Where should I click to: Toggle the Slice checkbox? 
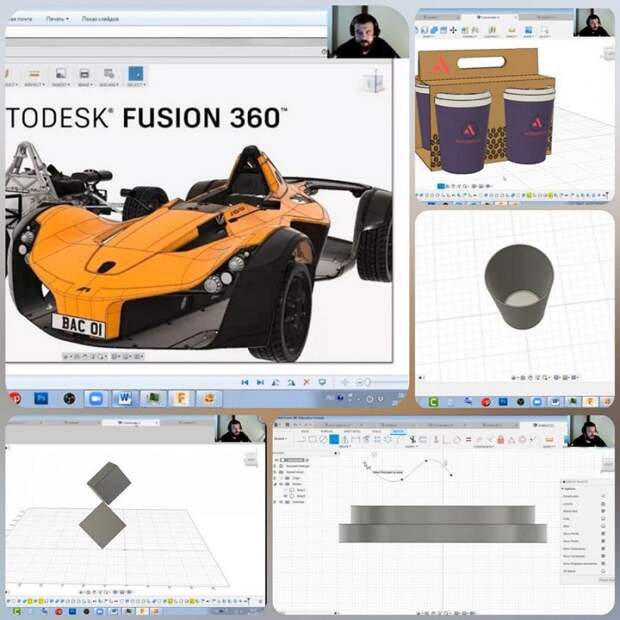[603, 526]
